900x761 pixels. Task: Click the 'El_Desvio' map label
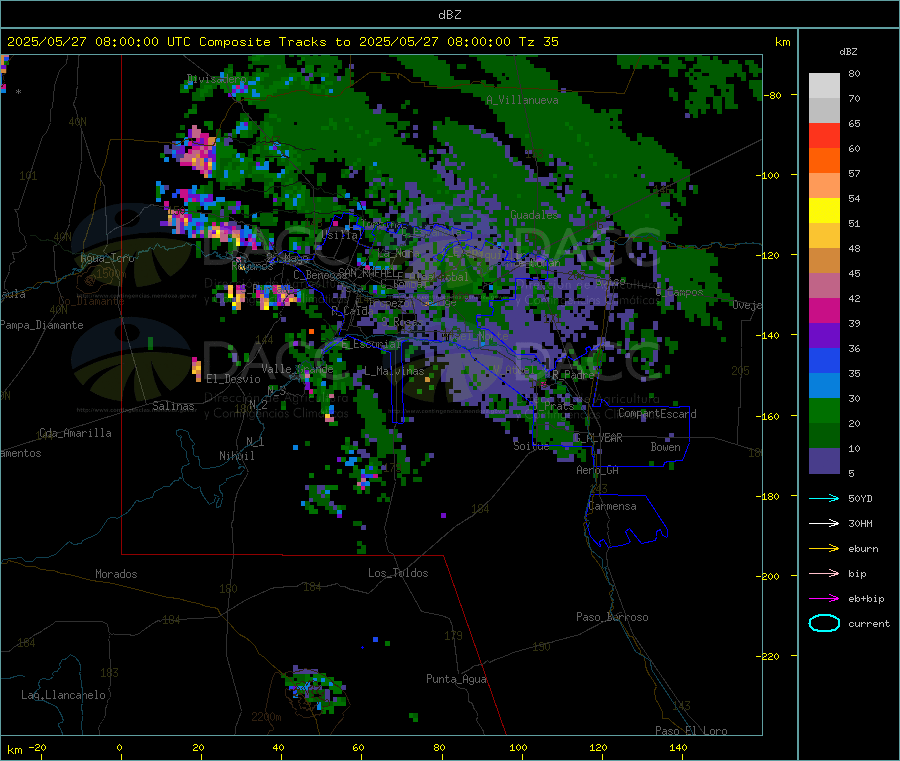[233, 379]
